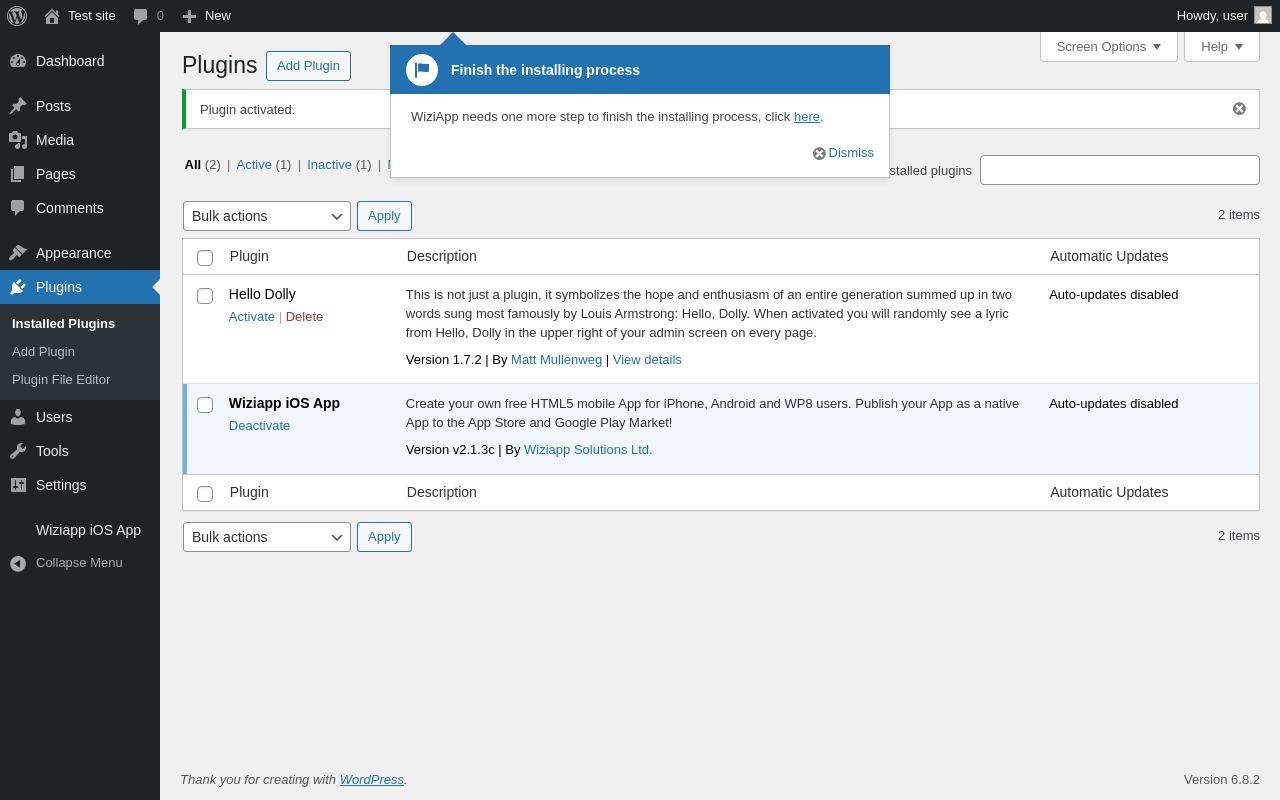
Task: Expand the Help panel
Action: click(x=1222, y=46)
